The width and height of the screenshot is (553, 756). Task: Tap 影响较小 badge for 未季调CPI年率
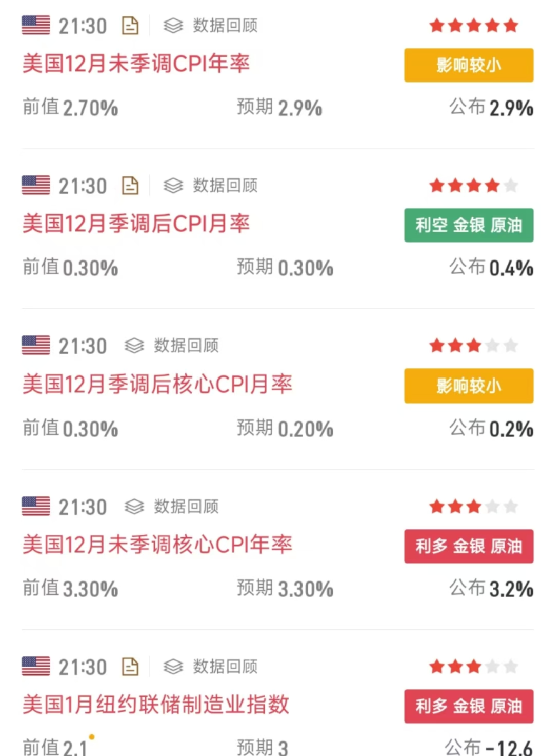click(x=469, y=65)
